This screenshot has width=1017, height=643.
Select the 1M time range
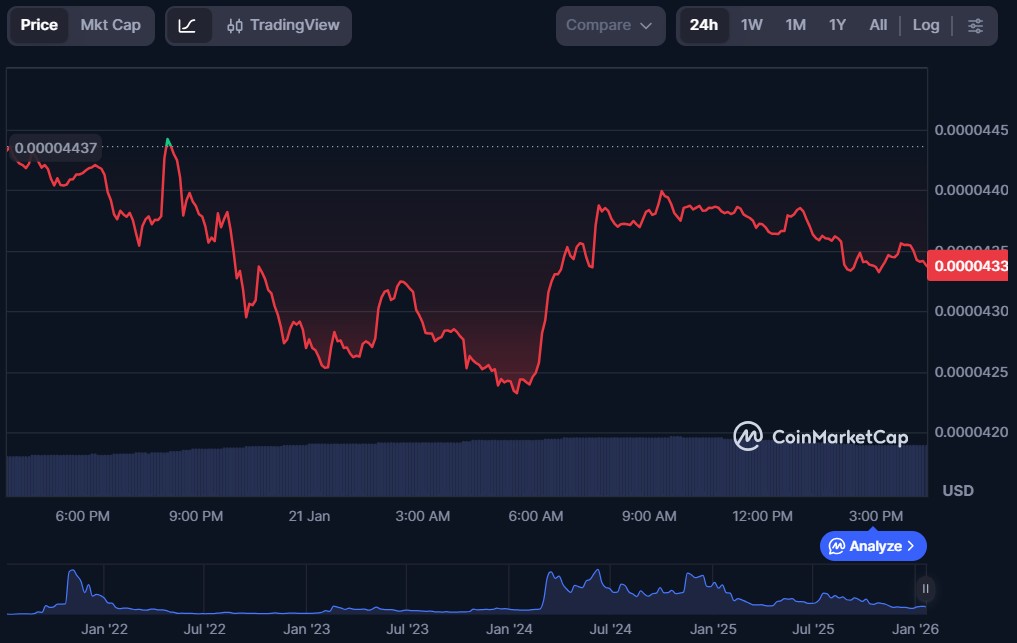click(795, 25)
